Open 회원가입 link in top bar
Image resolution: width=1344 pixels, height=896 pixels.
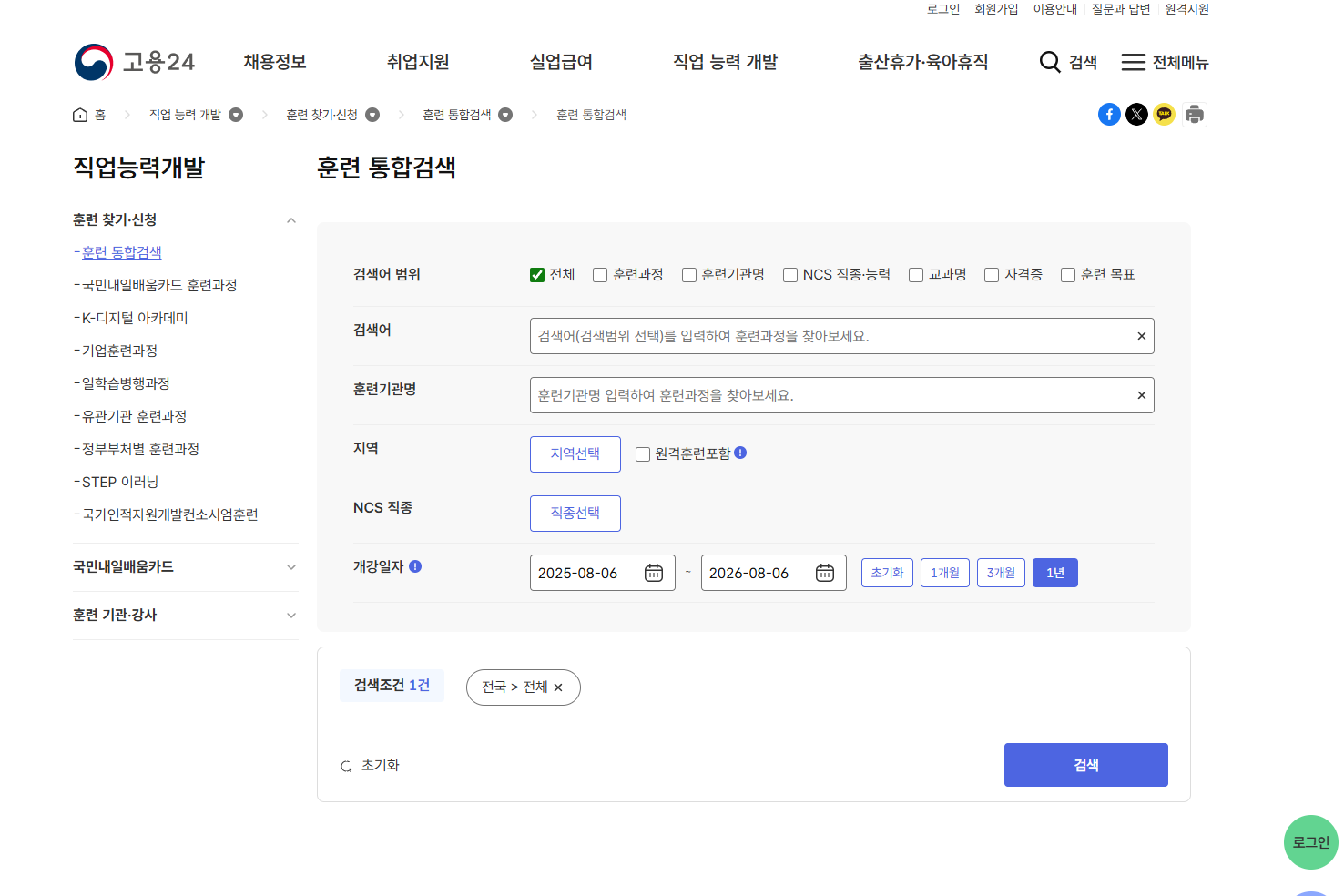tap(996, 9)
